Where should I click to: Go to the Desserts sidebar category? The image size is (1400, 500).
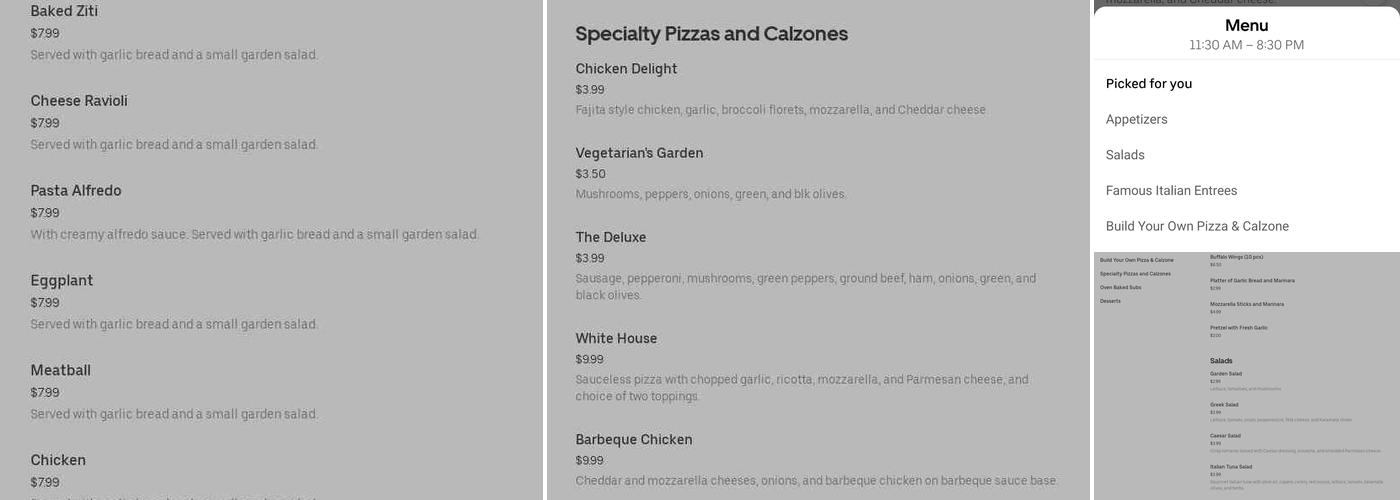(x=1110, y=301)
